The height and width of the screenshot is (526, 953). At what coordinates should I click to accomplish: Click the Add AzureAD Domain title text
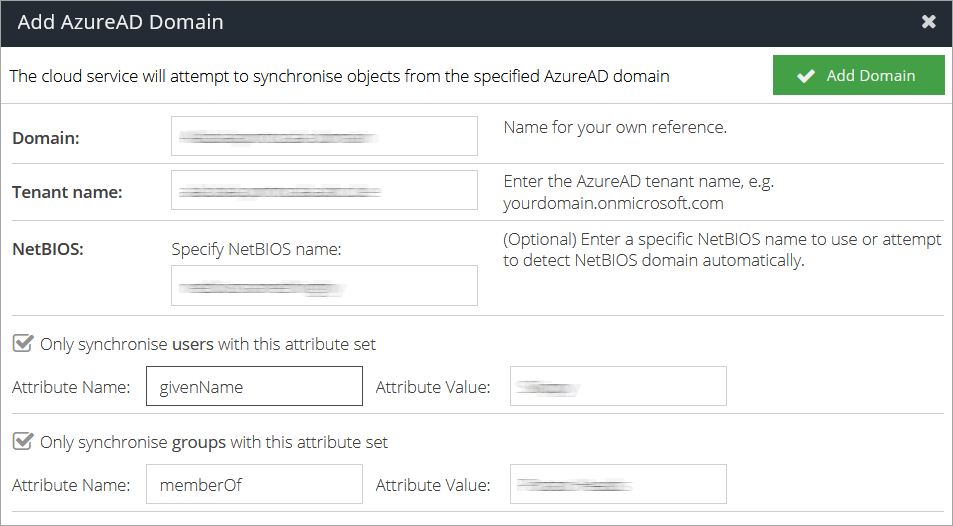click(120, 22)
